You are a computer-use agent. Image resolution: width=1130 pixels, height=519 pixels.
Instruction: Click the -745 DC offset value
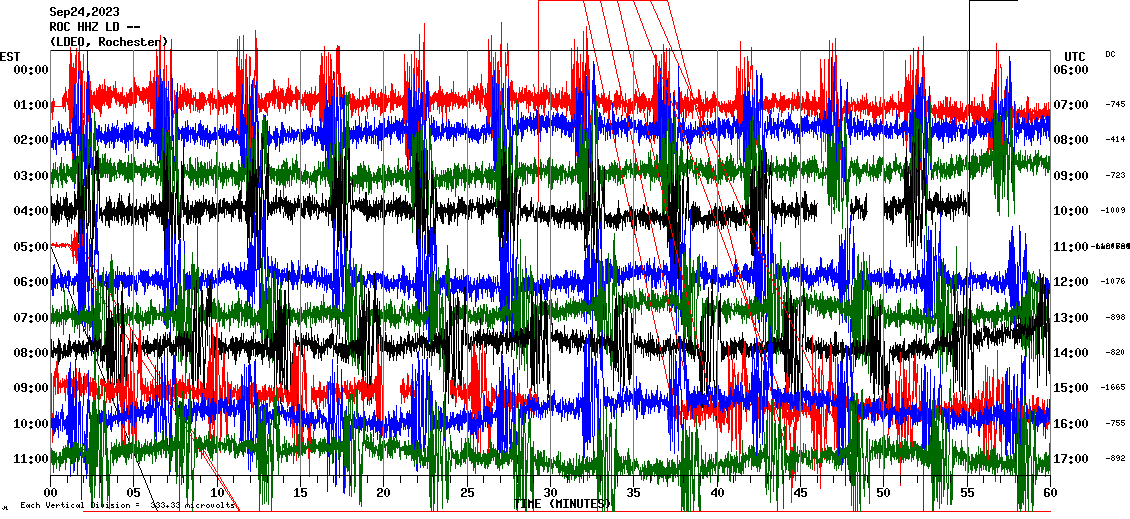click(1115, 104)
